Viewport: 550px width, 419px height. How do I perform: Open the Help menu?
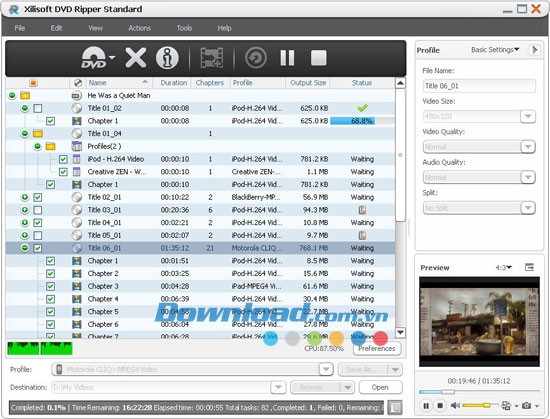(x=224, y=28)
